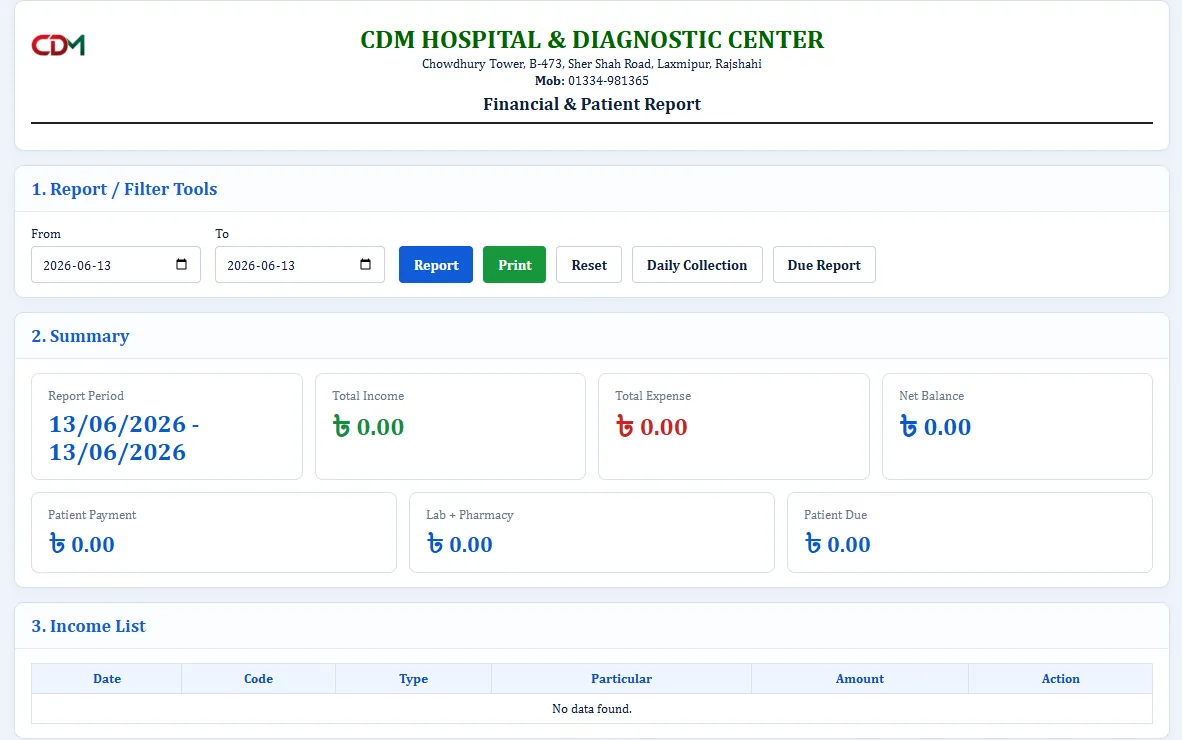
Task: Click the To date field 2026-06-13
Action: pos(299,265)
